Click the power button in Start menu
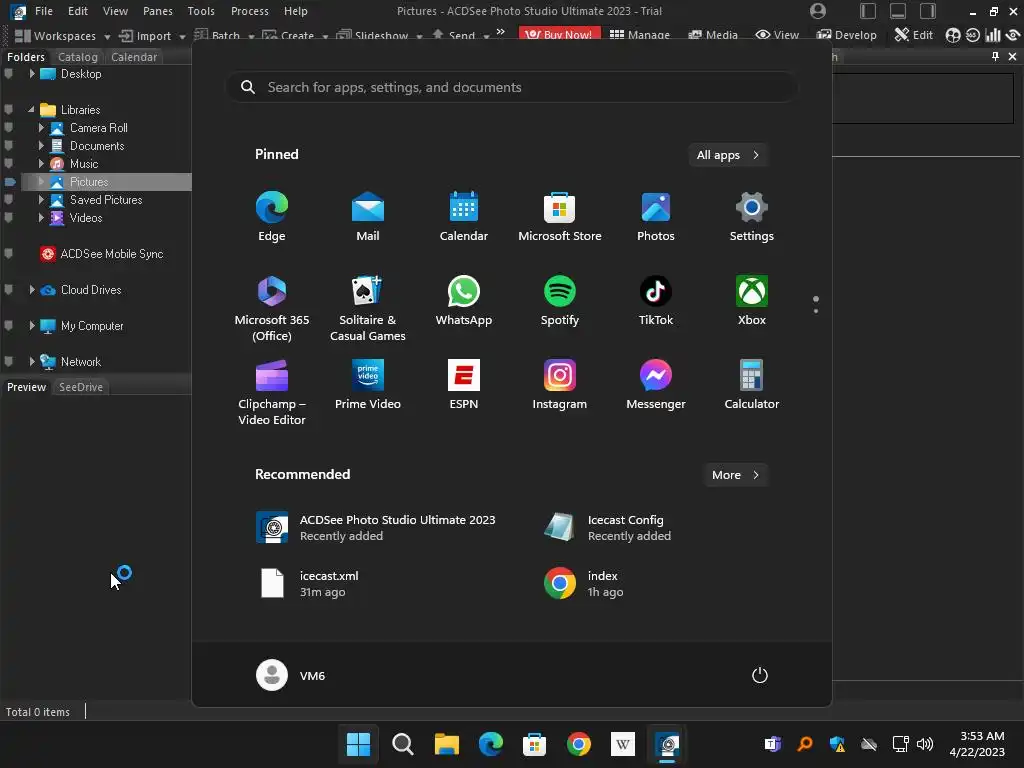 760,675
